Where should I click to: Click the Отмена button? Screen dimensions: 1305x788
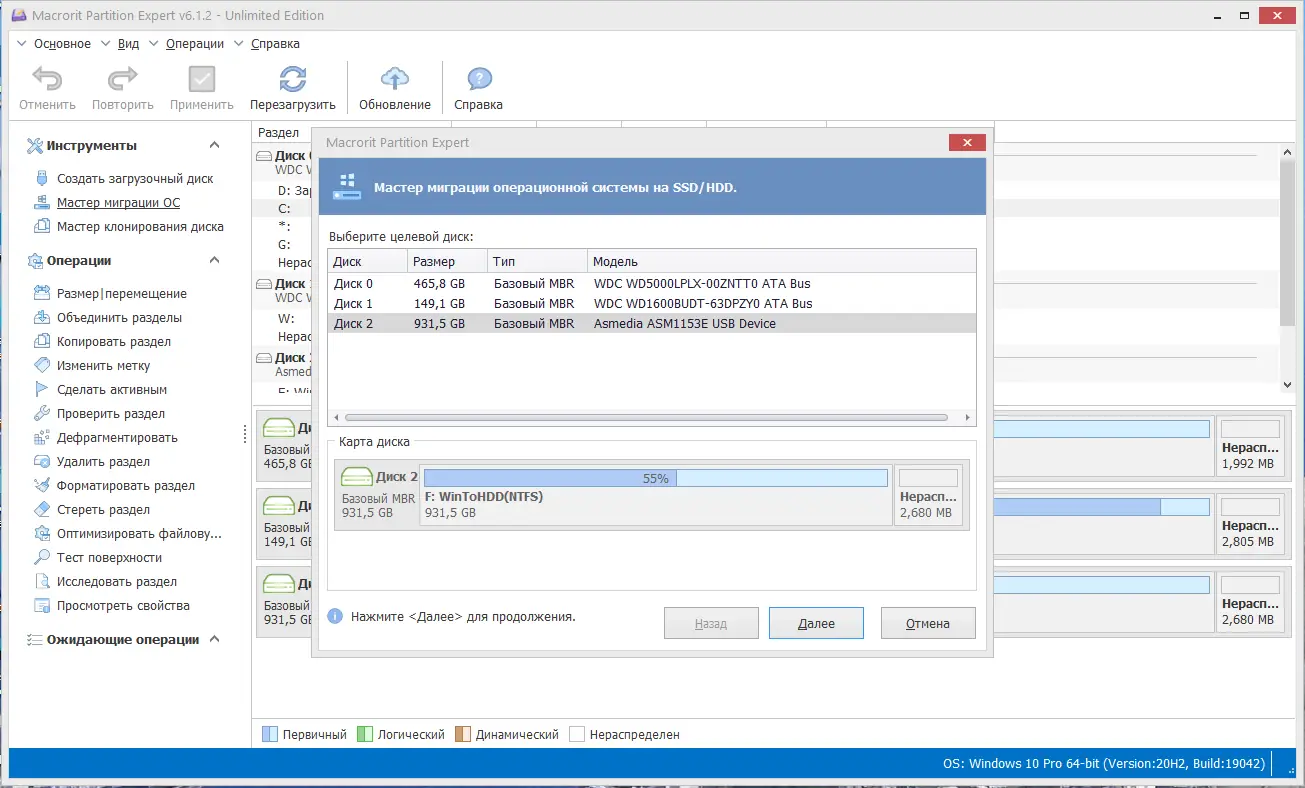pyautogui.click(x=928, y=623)
